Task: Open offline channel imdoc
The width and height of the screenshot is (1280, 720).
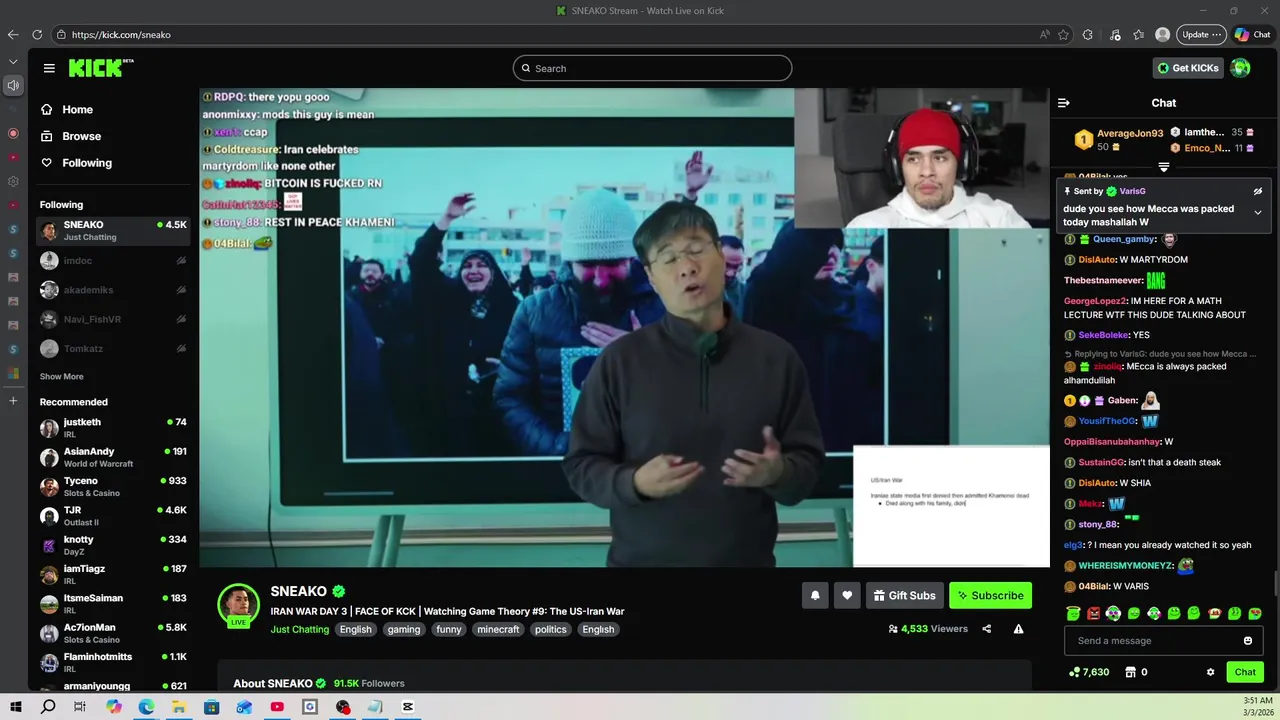Action: [113, 261]
